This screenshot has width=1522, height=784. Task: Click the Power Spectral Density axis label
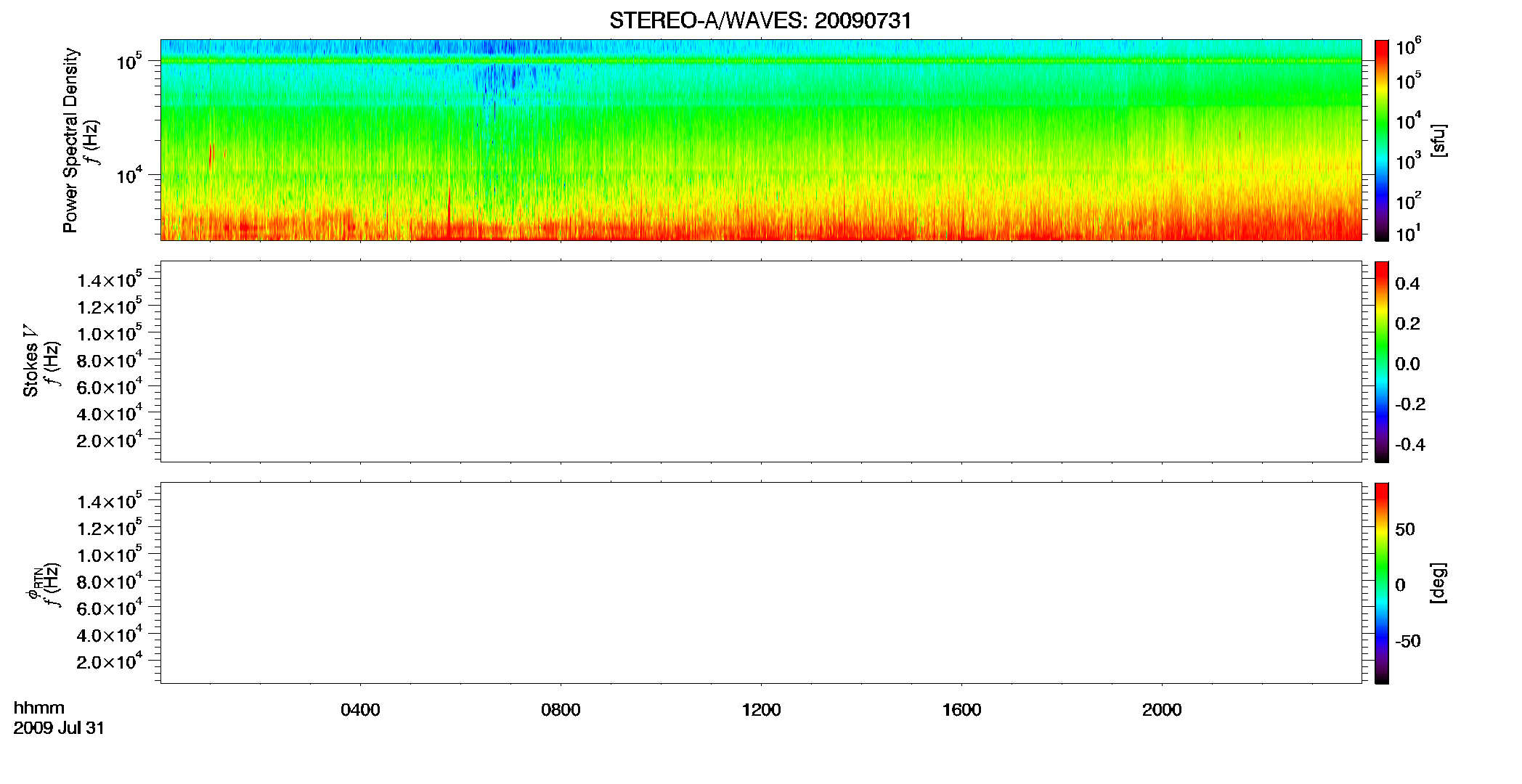(x=70, y=140)
